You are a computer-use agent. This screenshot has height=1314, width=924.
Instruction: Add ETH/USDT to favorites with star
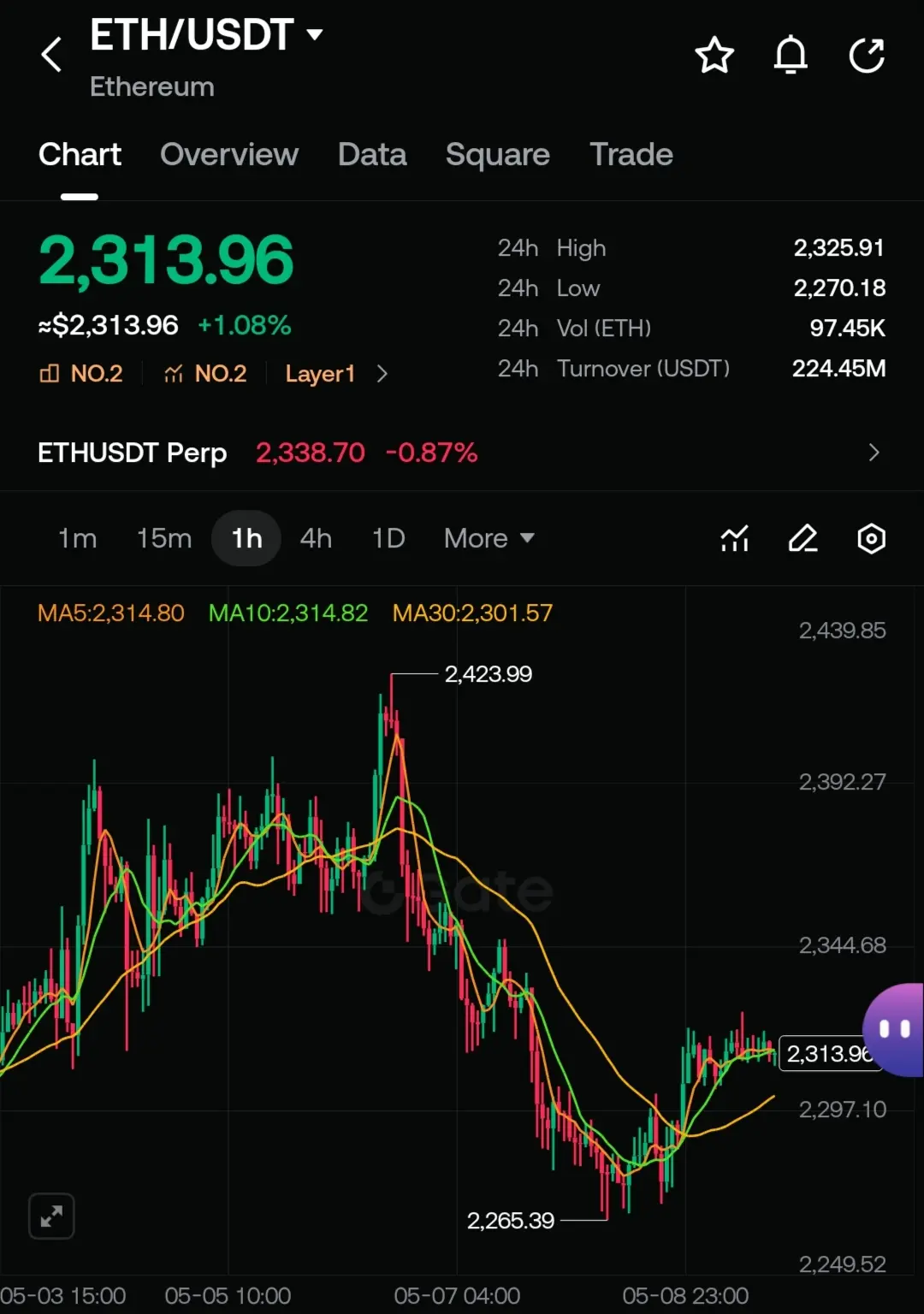[x=714, y=56]
